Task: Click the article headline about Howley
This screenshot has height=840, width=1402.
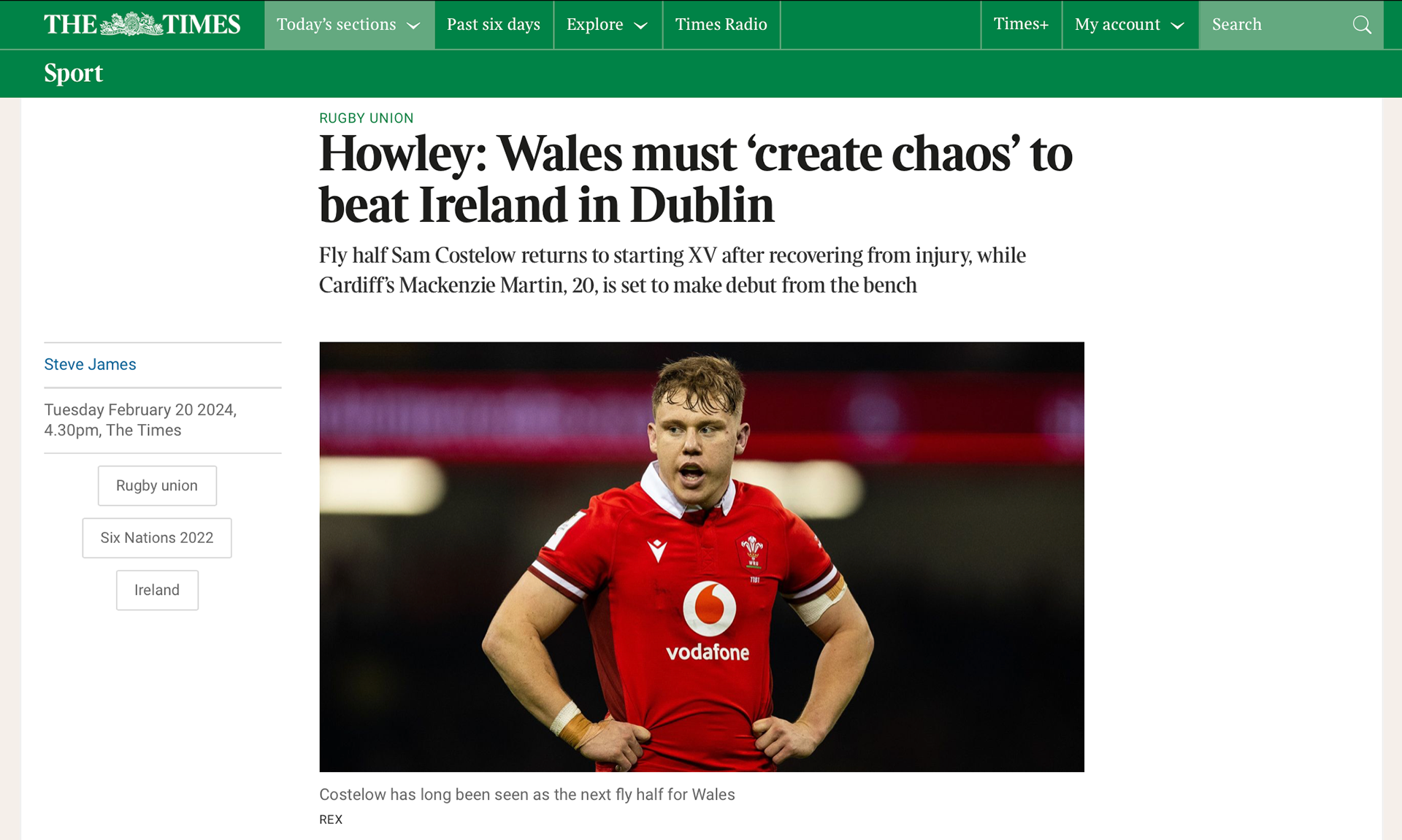Action: tap(695, 179)
